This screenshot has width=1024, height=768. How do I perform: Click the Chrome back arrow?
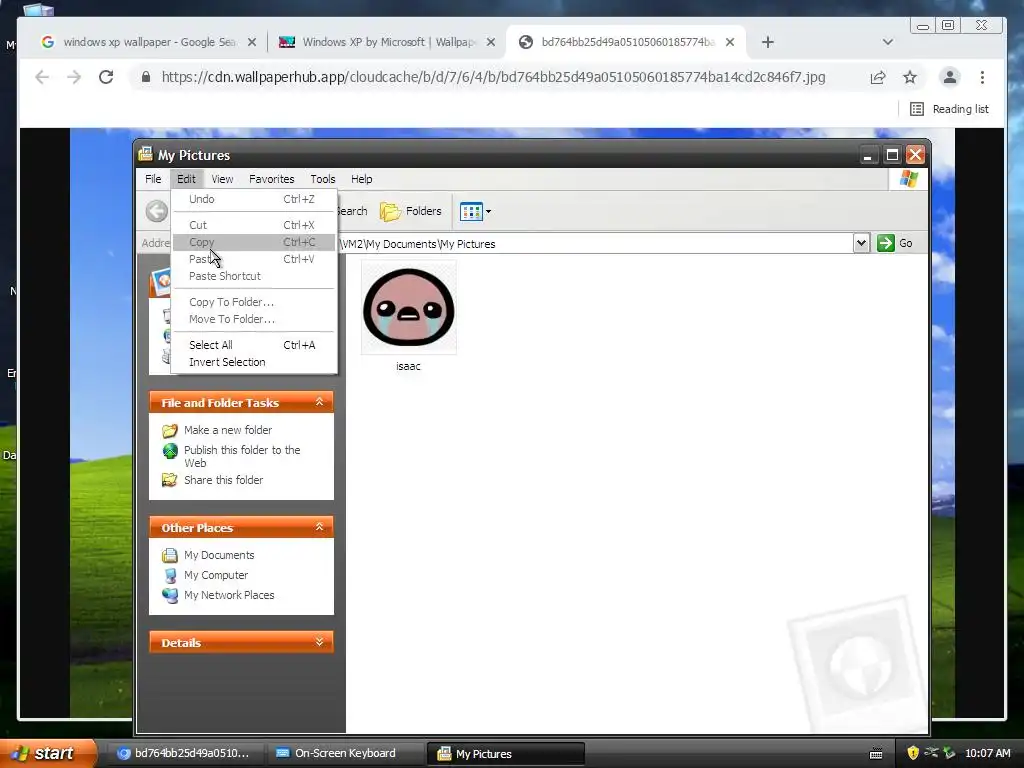tap(42, 77)
